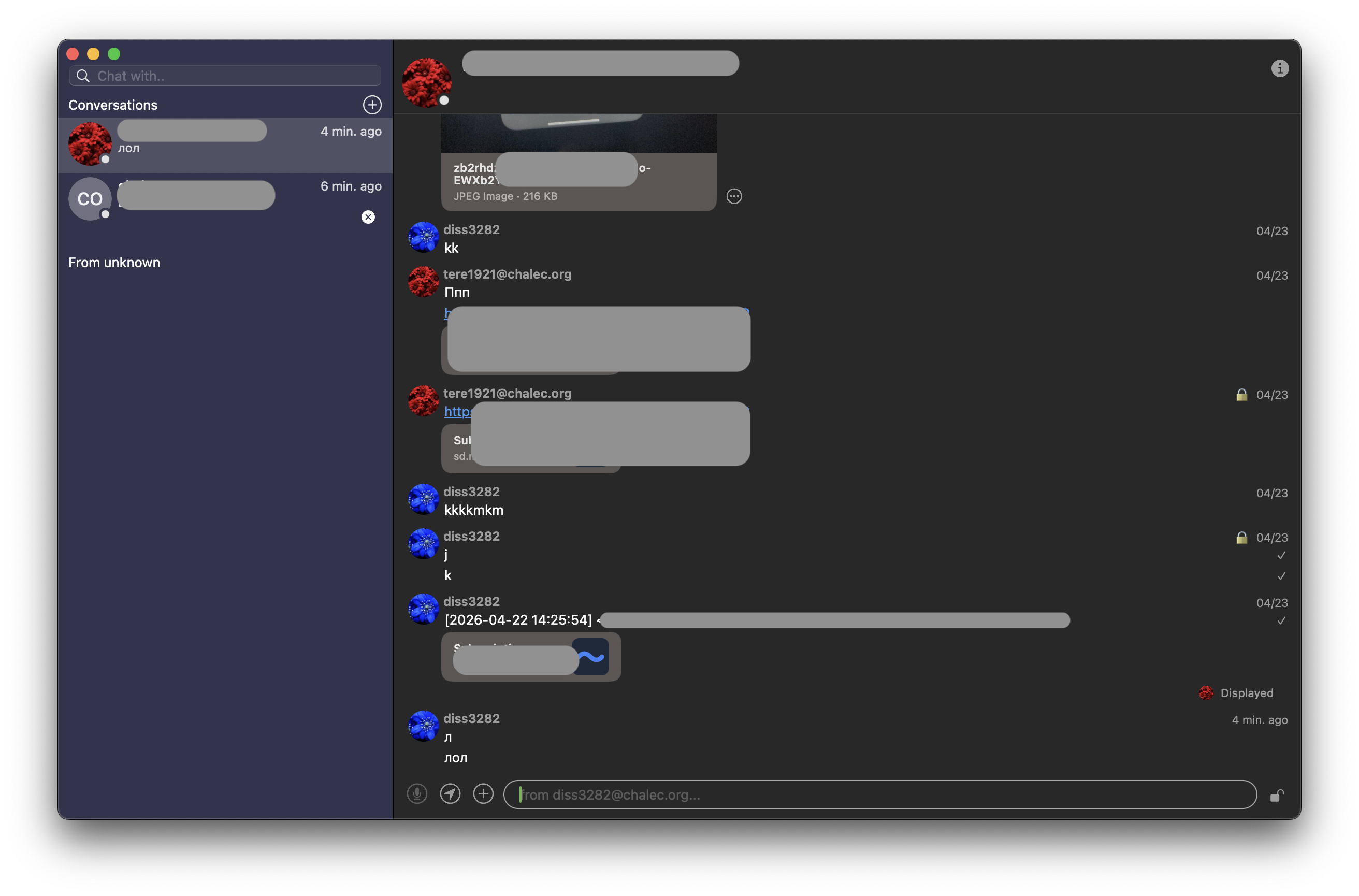Click the "kk" message text
This screenshot has width=1359, height=896.
pyautogui.click(x=451, y=248)
